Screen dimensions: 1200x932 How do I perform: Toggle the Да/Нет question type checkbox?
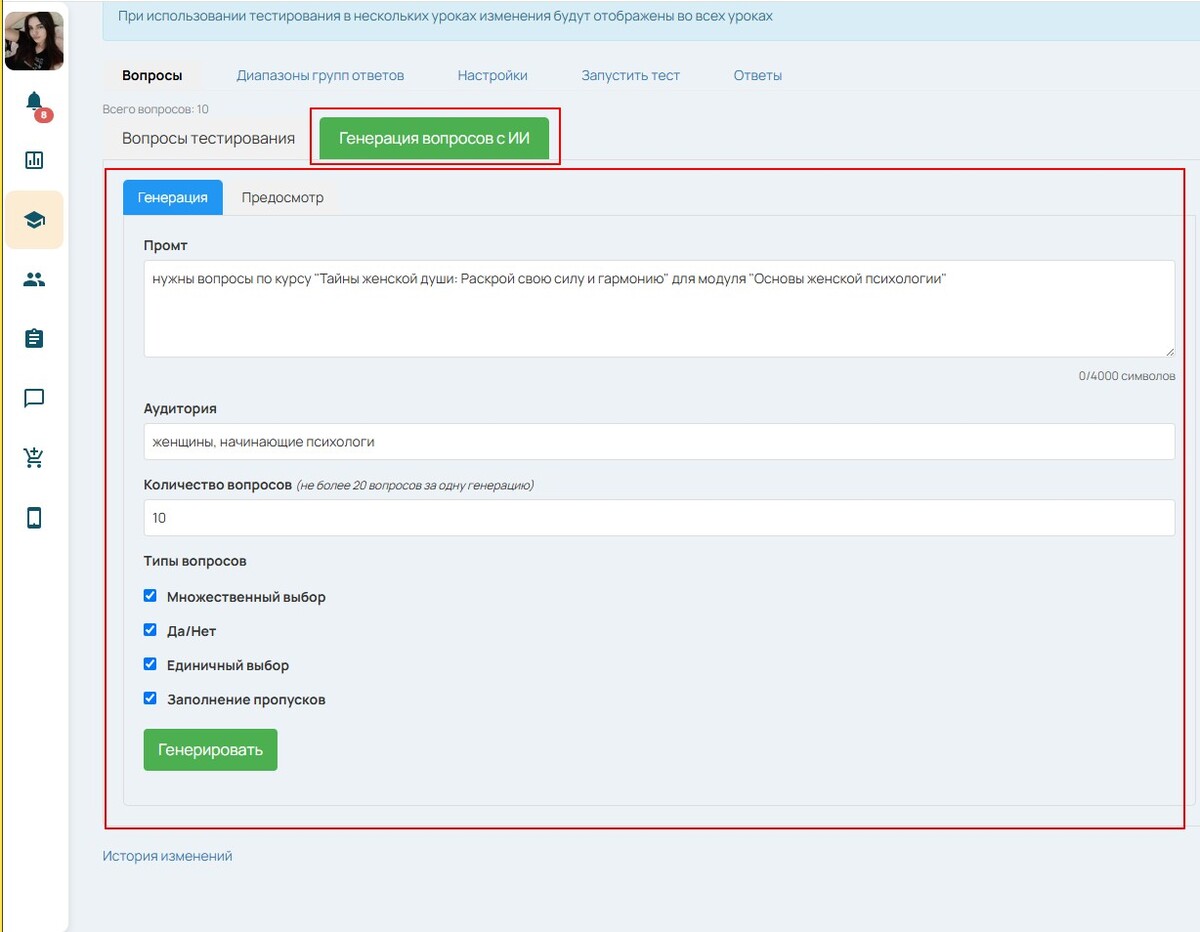click(x=150, y=630)
